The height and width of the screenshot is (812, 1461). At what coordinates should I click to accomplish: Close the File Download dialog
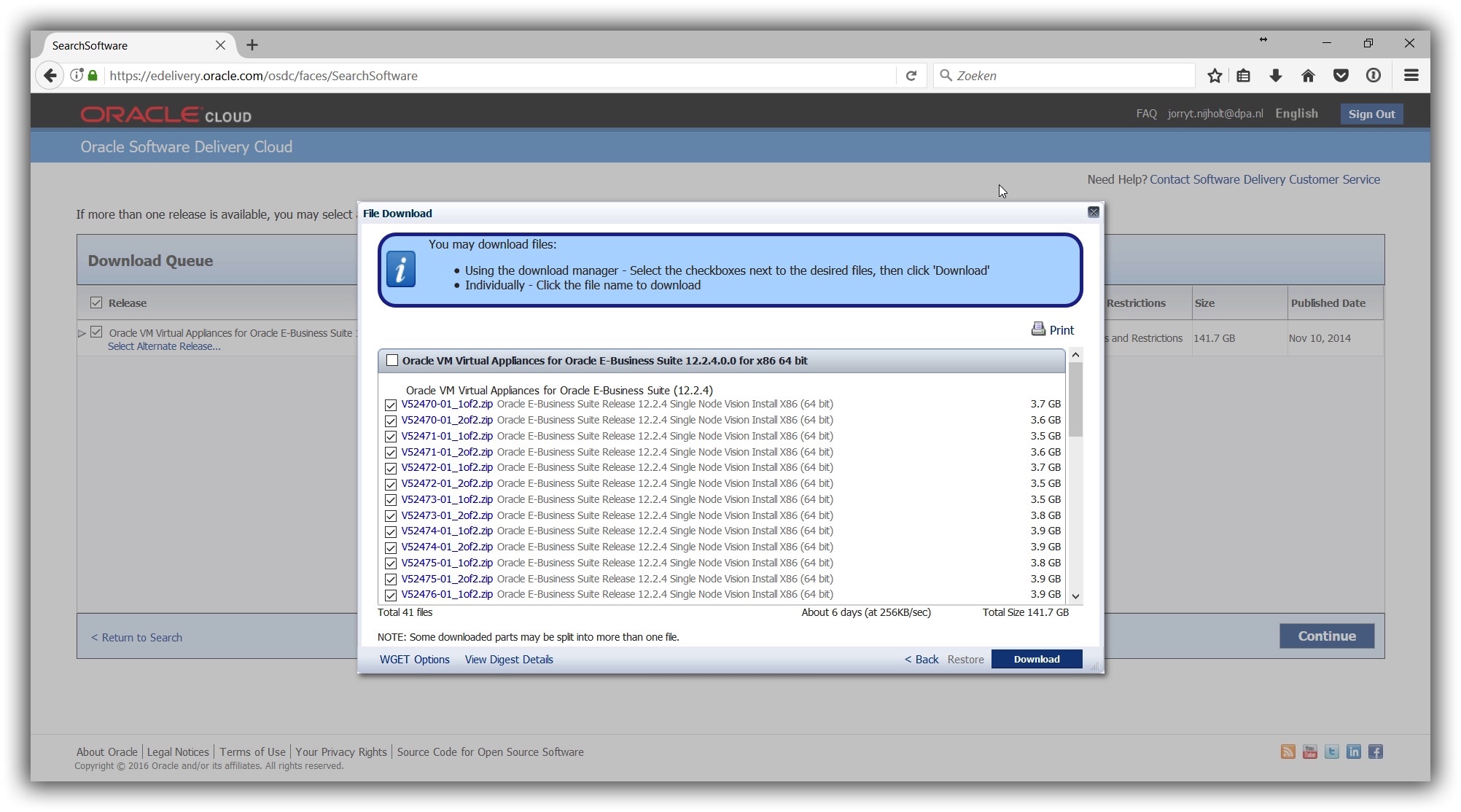[1094, 212]
